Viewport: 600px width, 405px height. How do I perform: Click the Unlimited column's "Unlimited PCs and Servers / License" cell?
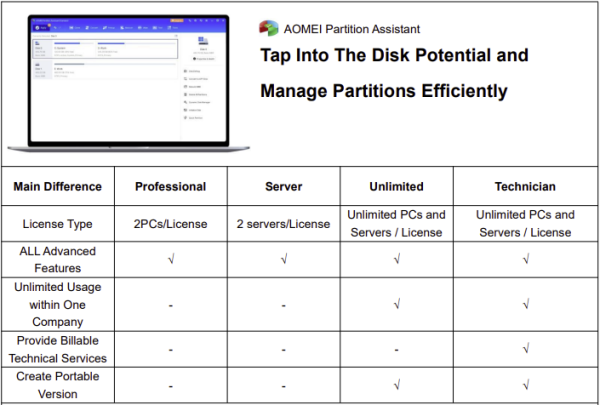(x=396, y=224)
